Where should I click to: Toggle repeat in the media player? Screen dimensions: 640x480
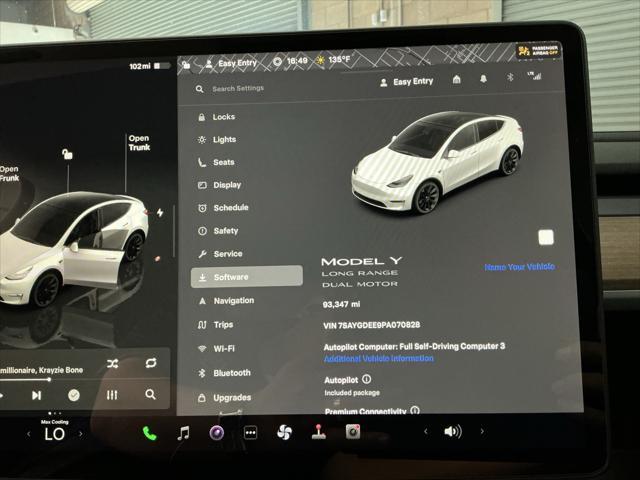151,363
